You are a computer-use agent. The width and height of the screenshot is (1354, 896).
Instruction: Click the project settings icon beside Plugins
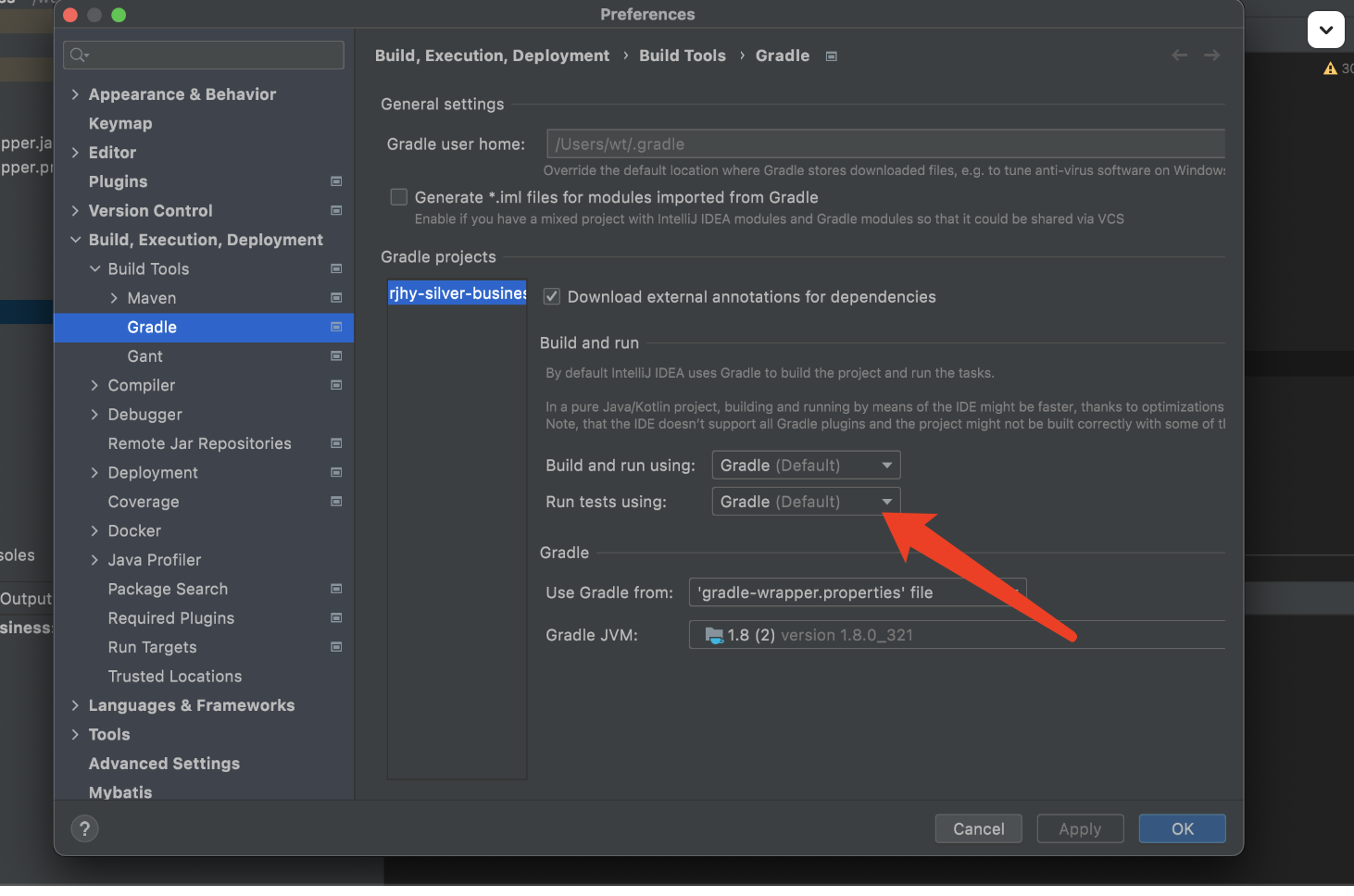tap(336, 181)
